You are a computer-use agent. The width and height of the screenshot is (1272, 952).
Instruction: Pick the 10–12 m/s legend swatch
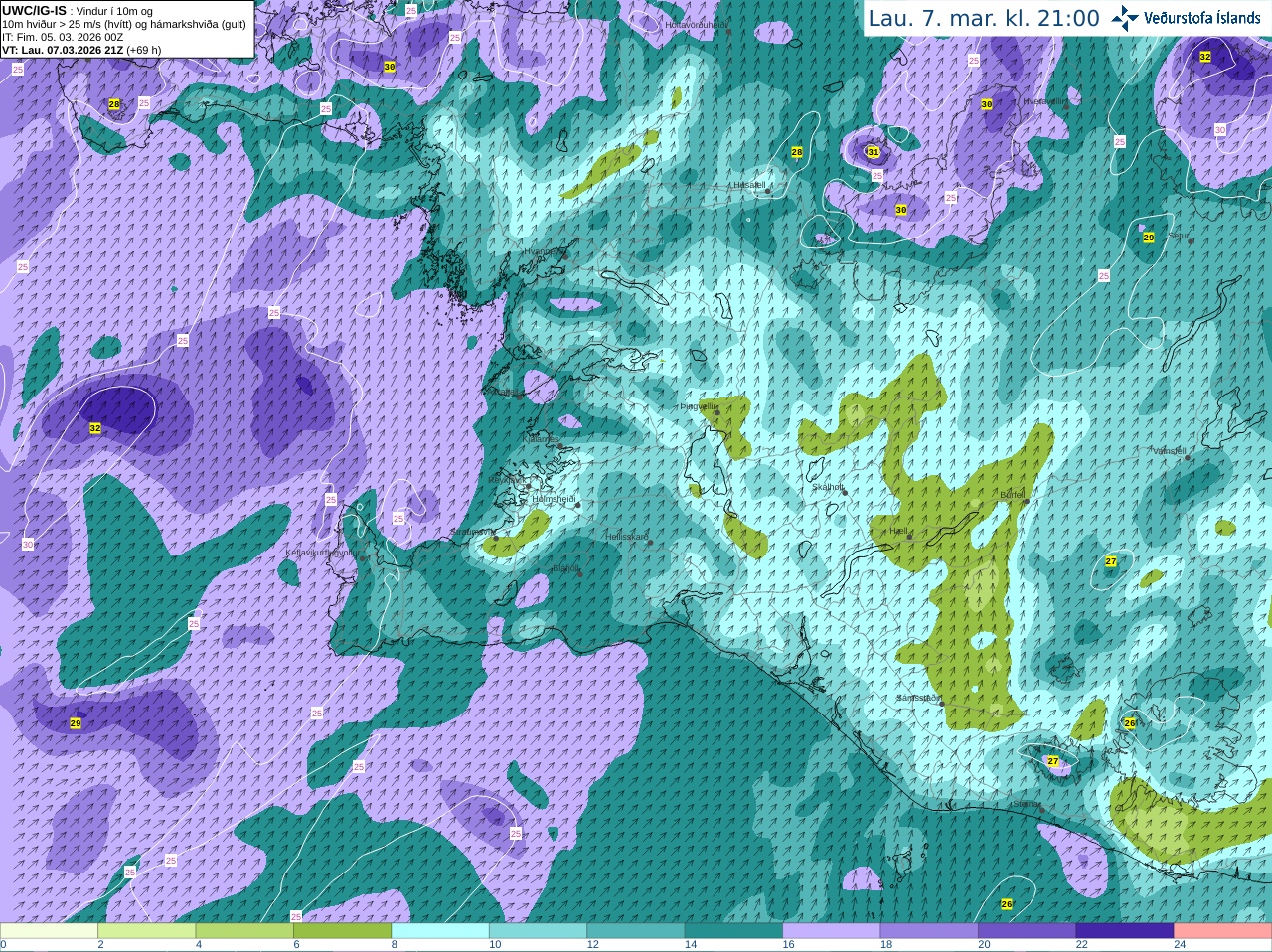pos(539,931)
